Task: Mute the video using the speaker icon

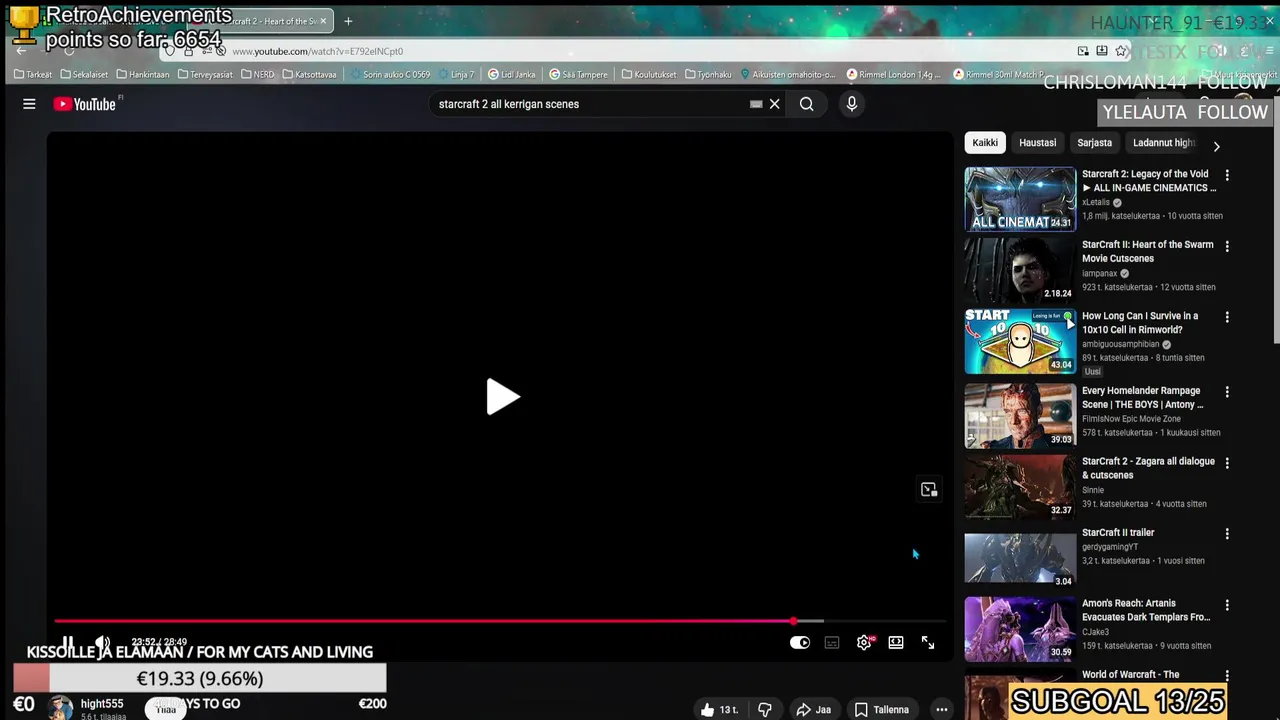Action: pyautogui.click(x=102, y=643)
